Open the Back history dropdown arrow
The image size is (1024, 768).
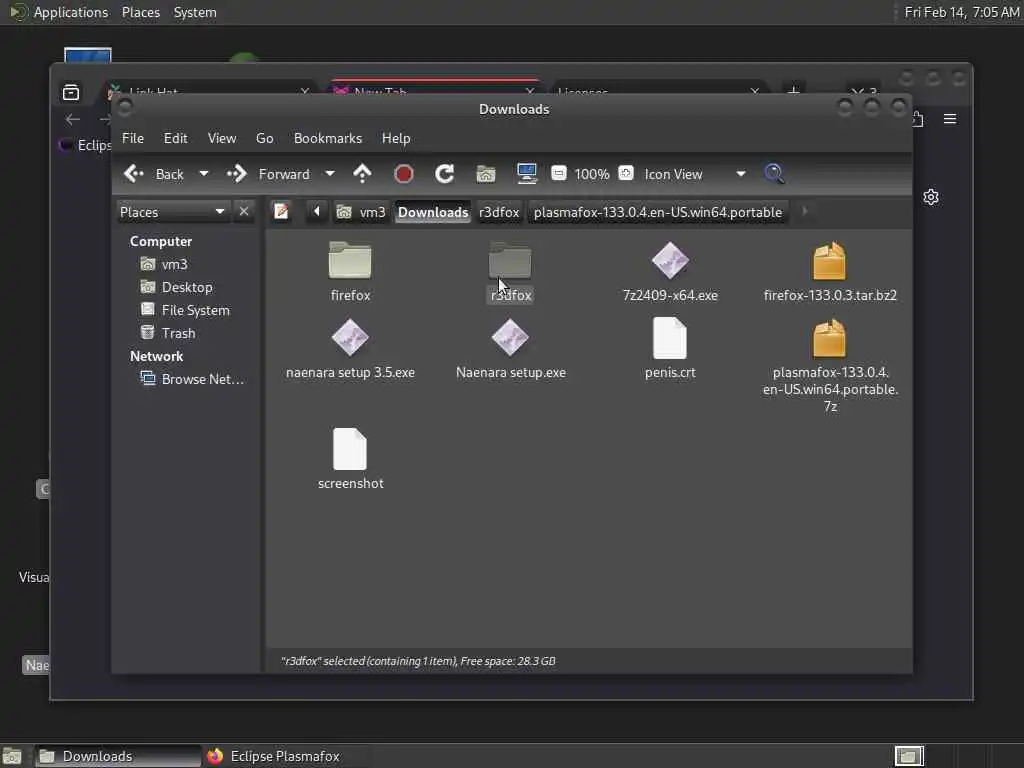(x=204, y=174)
